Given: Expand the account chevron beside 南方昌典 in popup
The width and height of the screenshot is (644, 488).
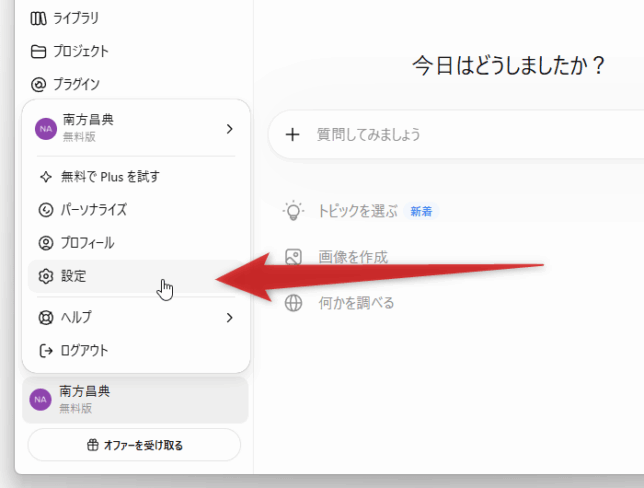Looking at the screenshot, I should (230, 129).
